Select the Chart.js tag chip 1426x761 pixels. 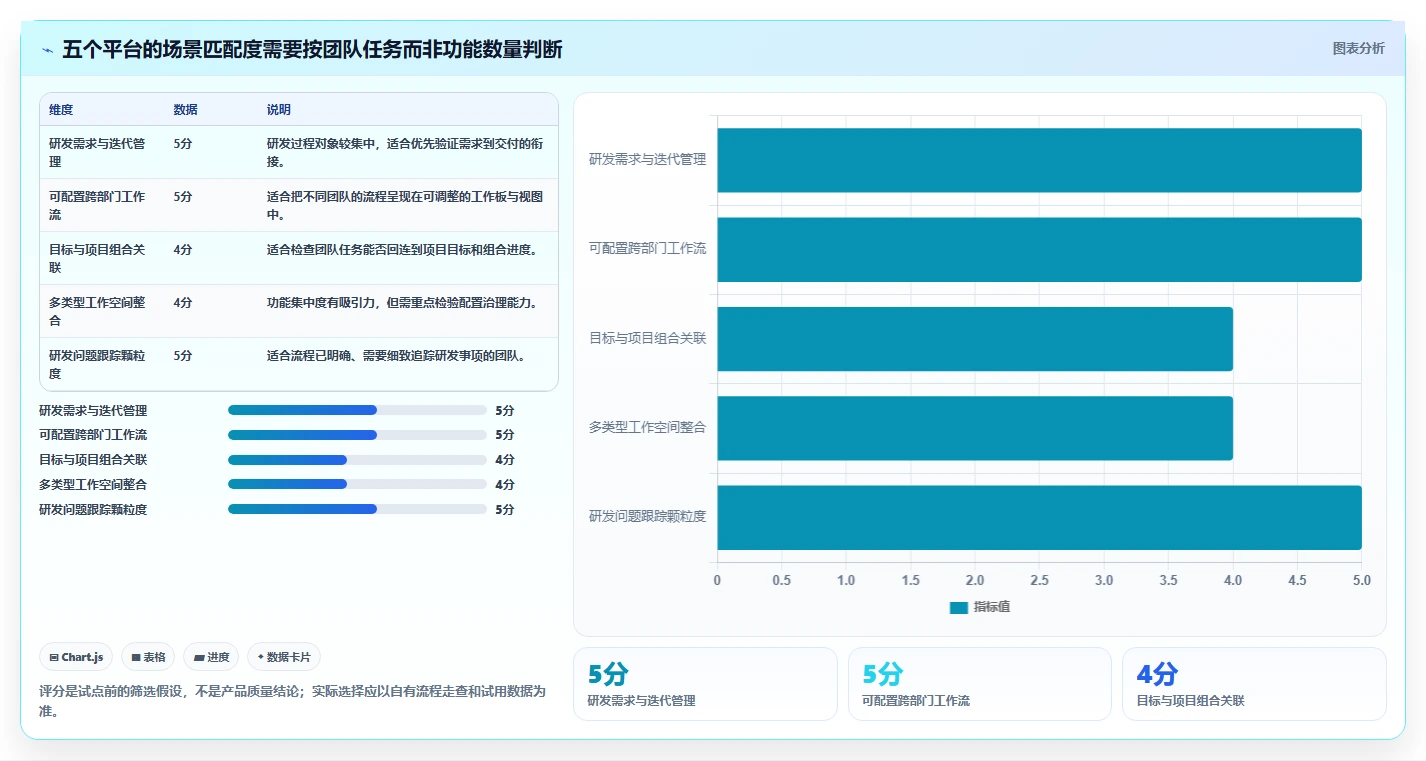click(x=77, y=657)
